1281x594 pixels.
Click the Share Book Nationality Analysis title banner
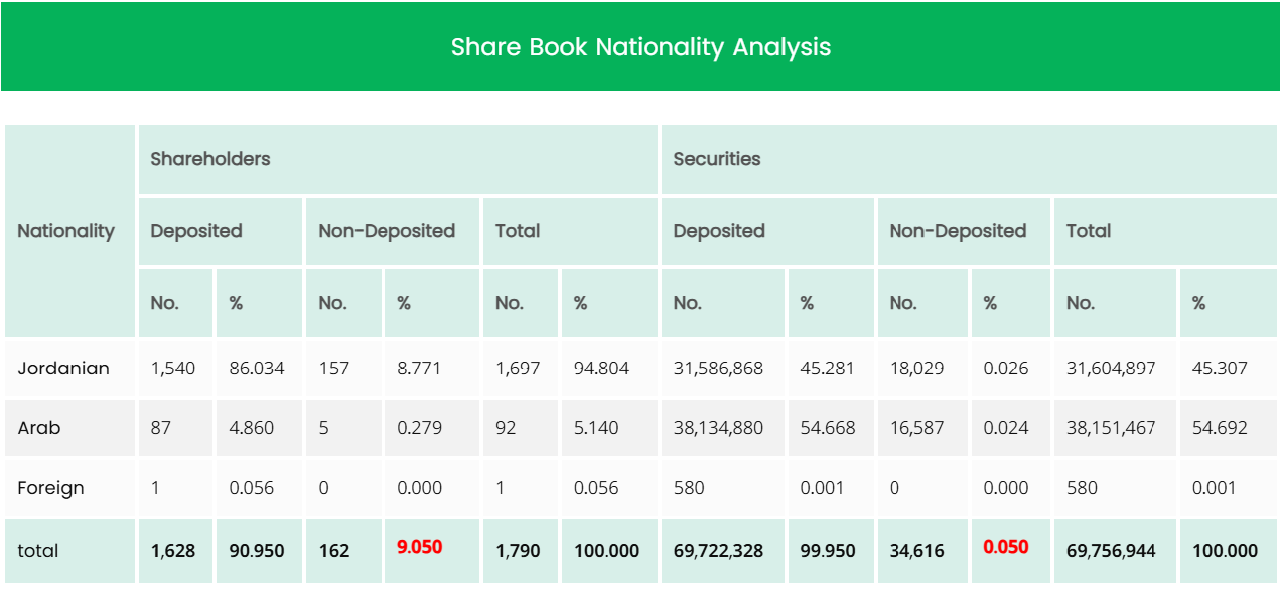click(x=640, y=47)
